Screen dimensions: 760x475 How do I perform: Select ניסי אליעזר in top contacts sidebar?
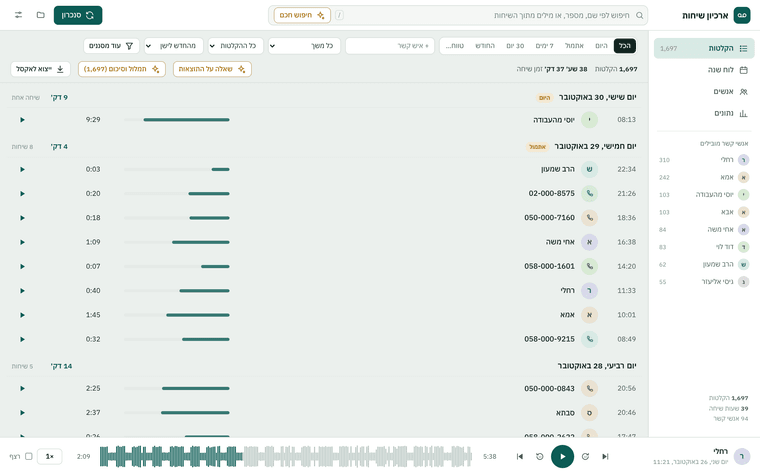pos(704,282)
